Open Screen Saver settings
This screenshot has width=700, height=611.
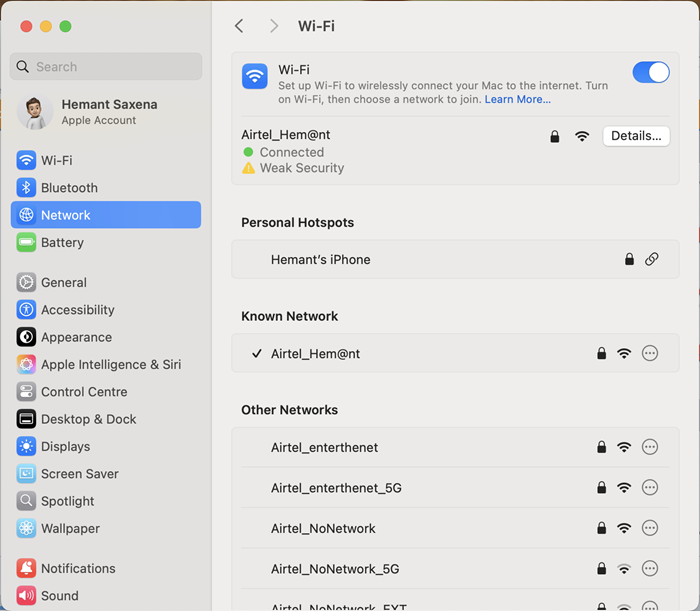[106, 474]
